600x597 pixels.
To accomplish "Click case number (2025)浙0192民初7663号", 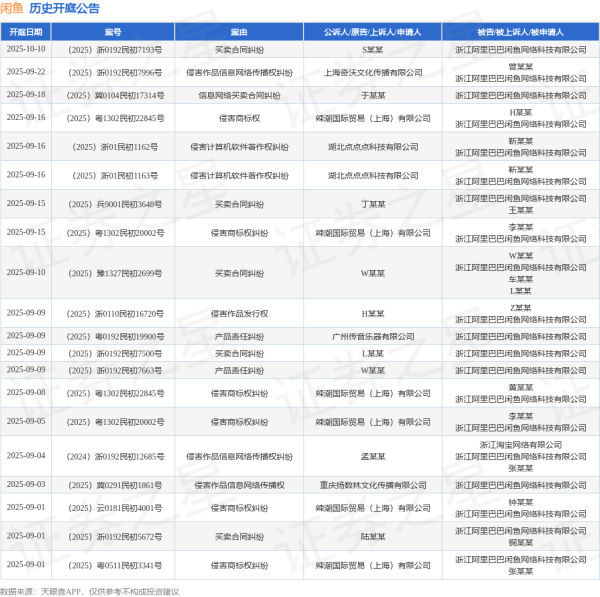I will 115,370.
